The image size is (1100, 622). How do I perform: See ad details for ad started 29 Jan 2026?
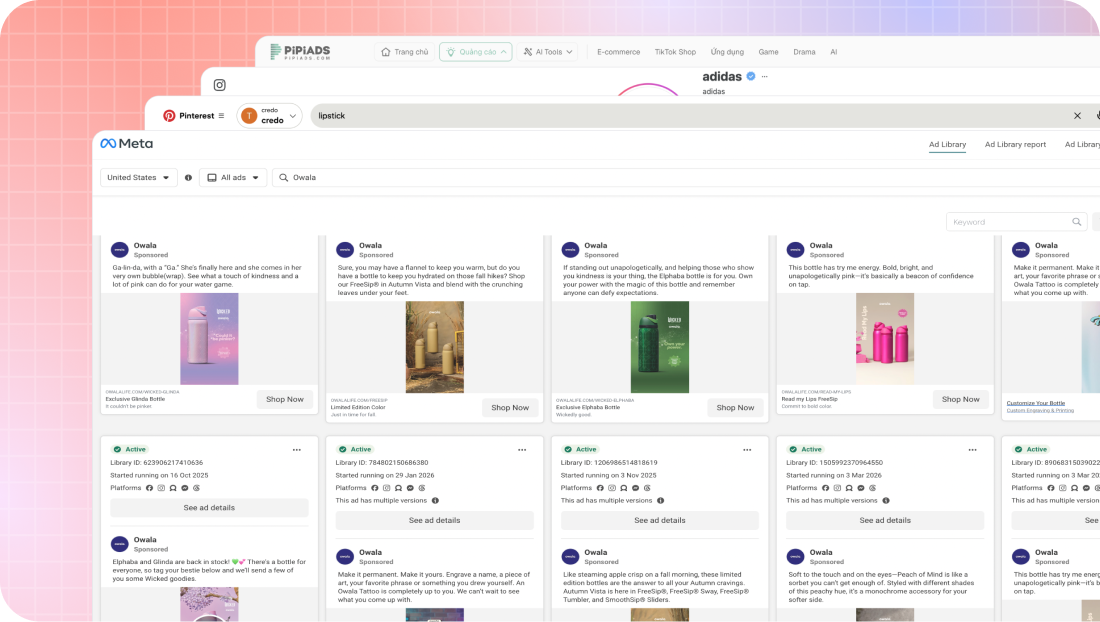pos(434,520)
